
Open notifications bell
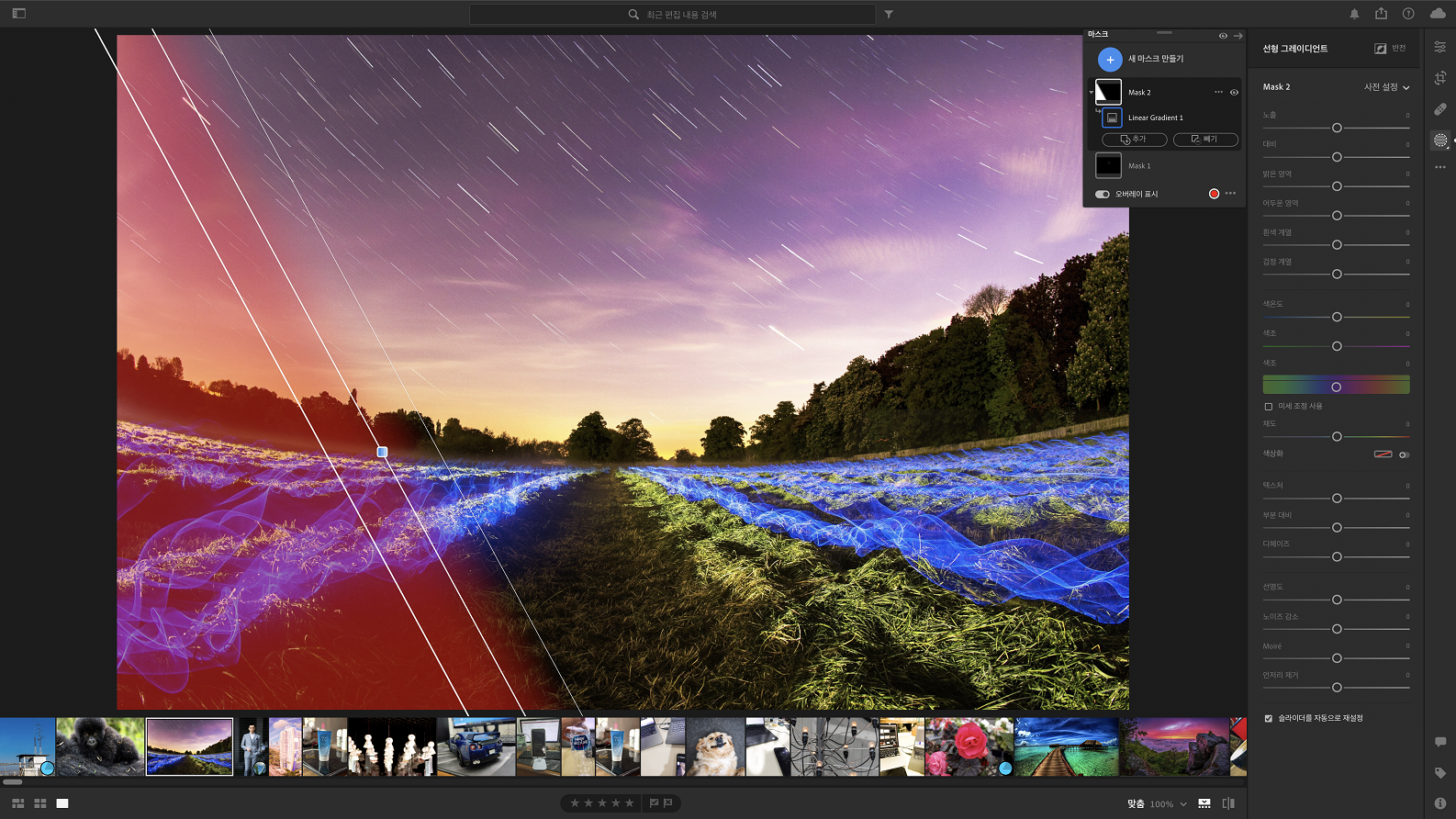point(1354,14)
